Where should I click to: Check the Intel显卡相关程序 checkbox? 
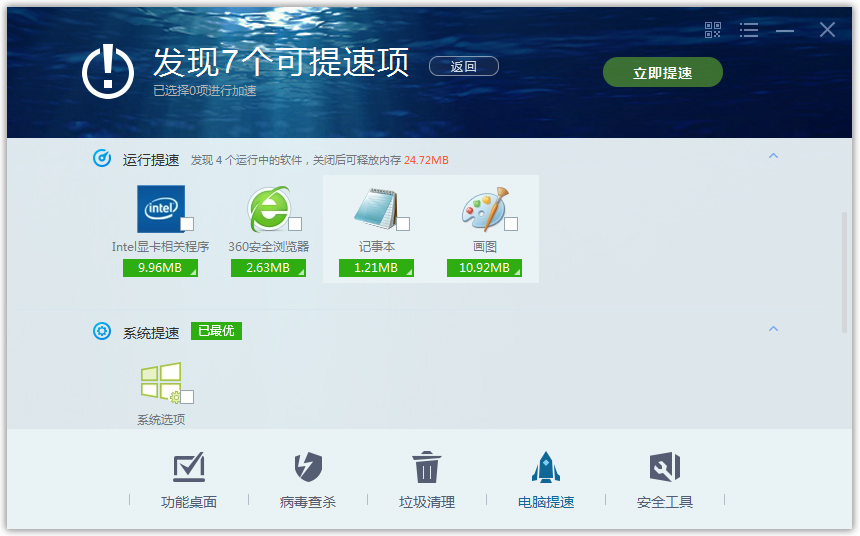tap(188, 224)
